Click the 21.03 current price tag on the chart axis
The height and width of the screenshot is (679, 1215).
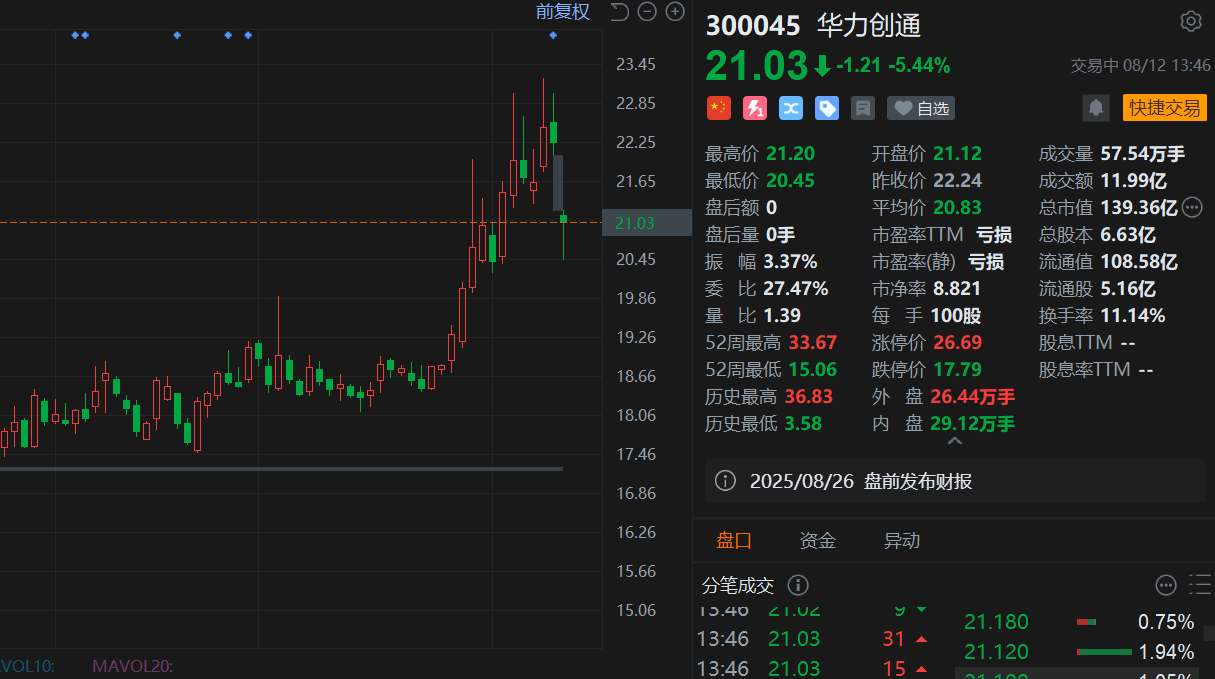pyautogui.click(x=647, y=223)
